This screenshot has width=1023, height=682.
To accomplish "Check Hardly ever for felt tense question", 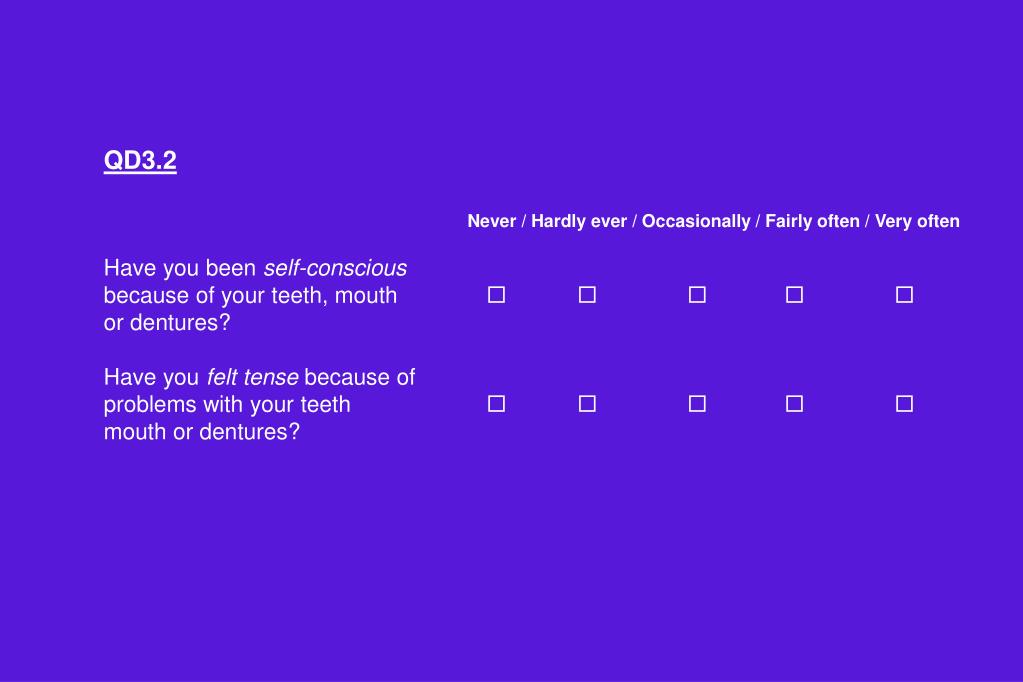I will pos(587,404).
